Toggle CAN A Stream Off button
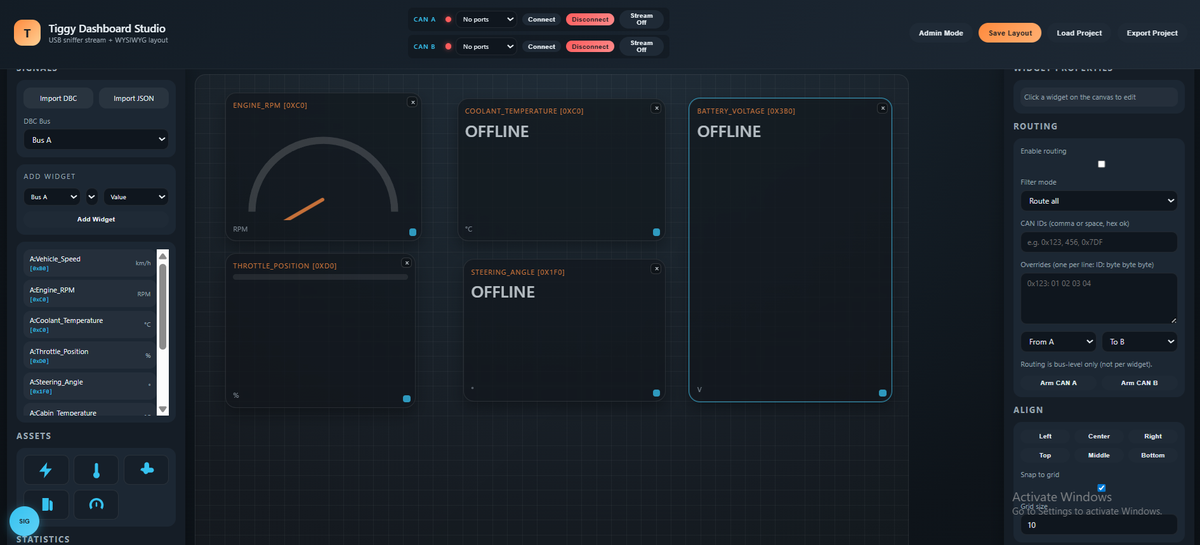 (x=641, y=19)
